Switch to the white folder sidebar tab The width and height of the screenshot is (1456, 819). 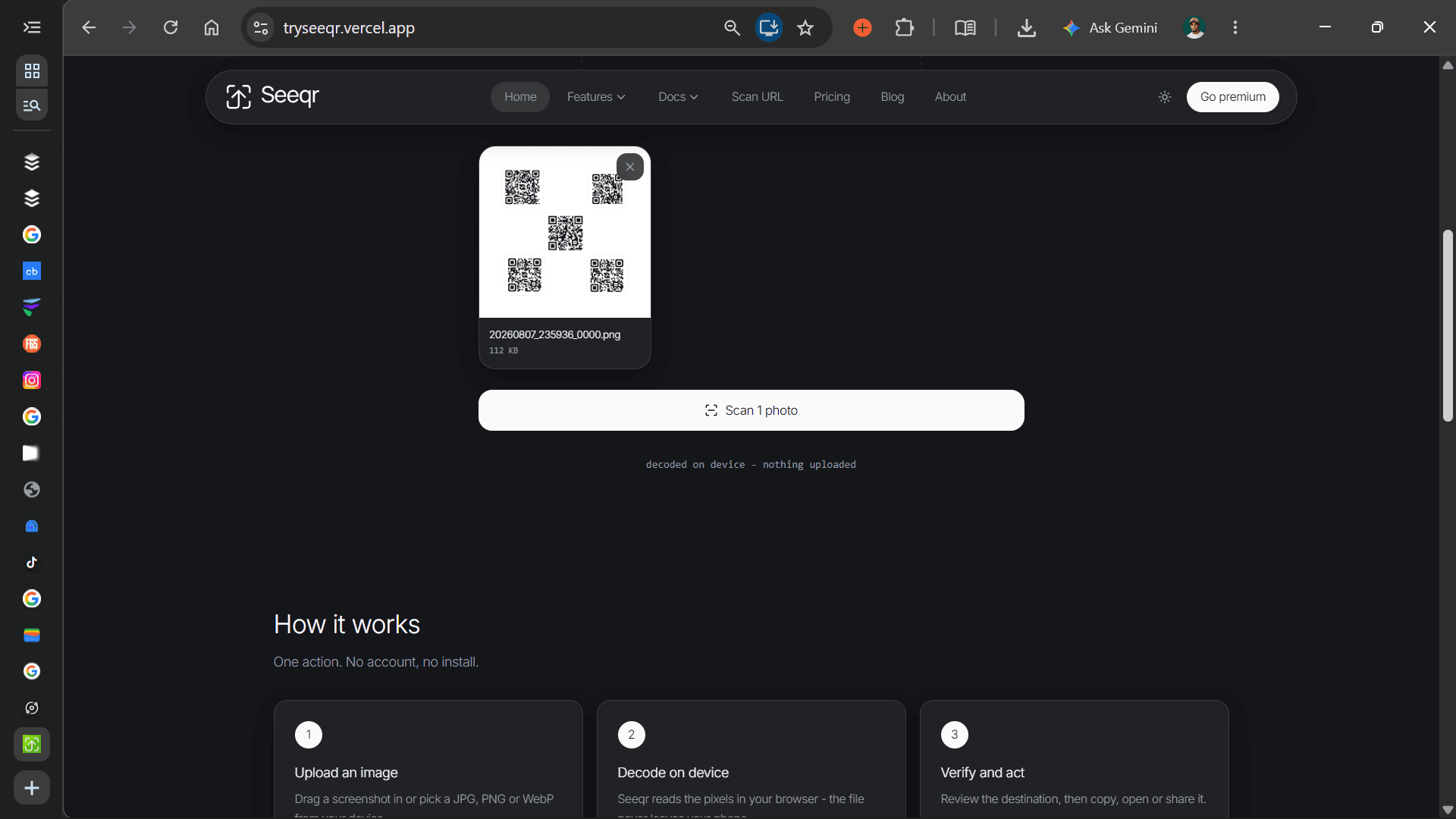tap(32, 453)
